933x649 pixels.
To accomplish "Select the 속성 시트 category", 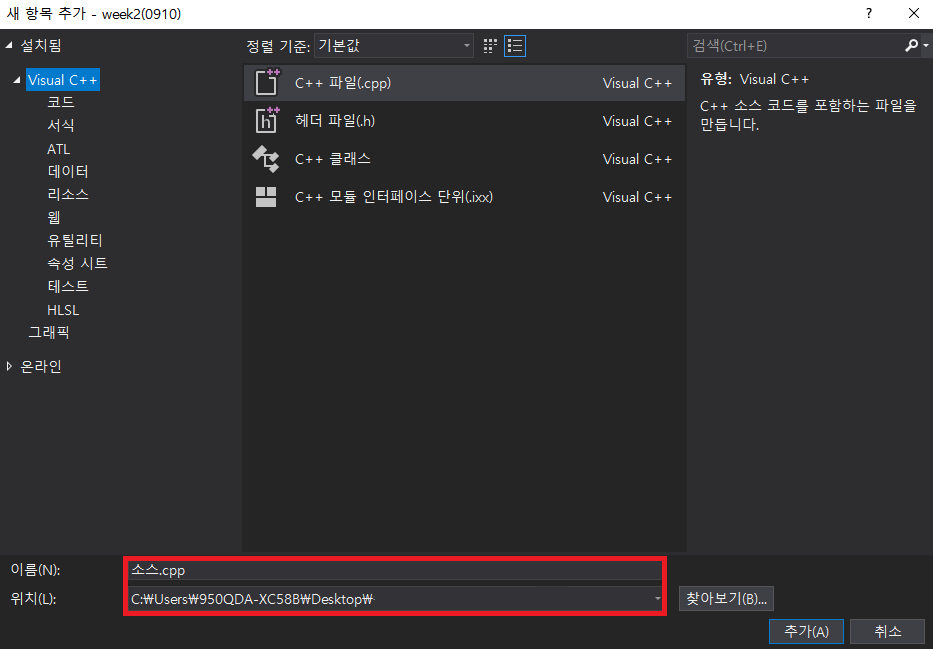I will 77,263.
